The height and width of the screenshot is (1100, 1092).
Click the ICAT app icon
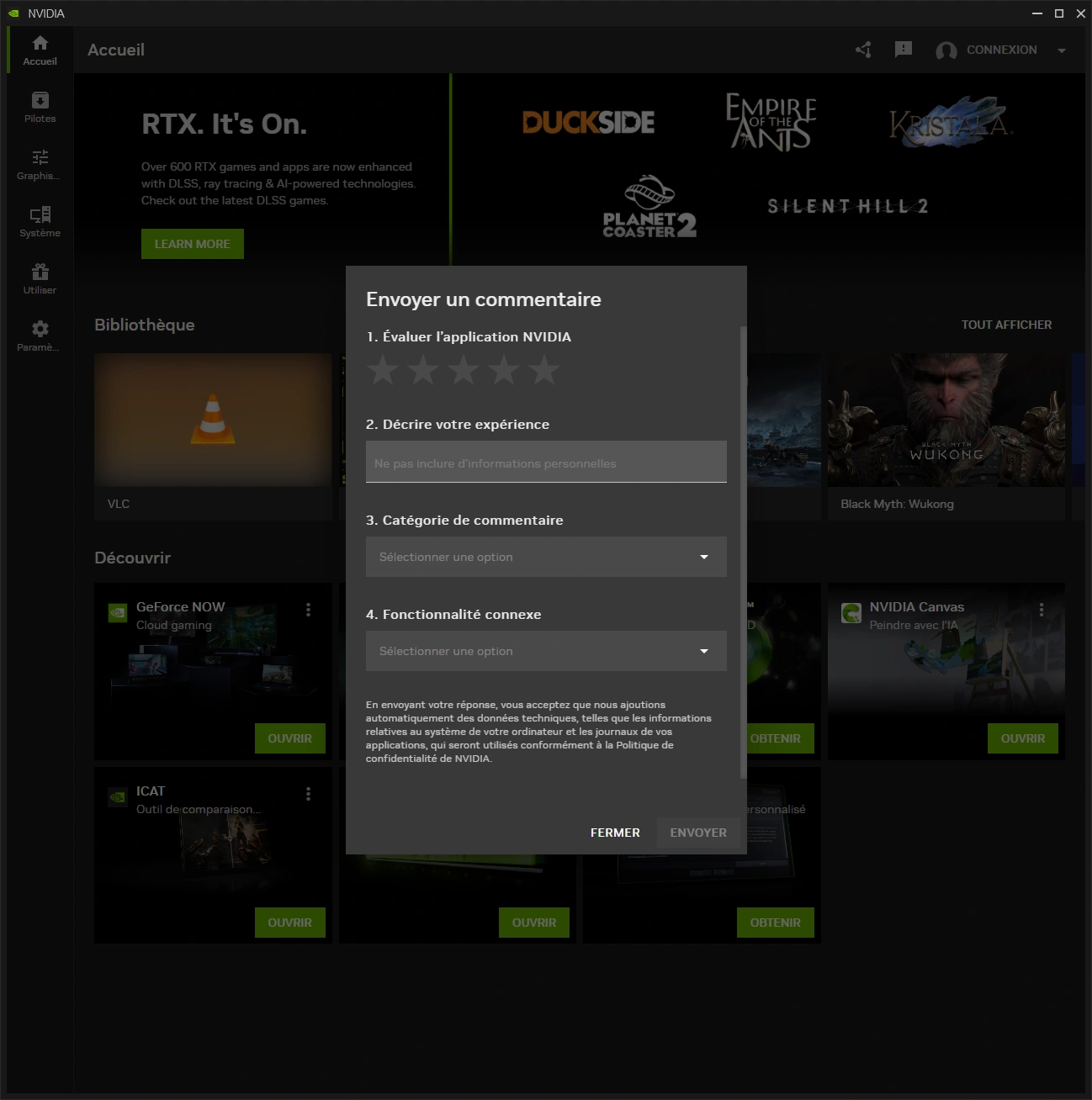[x=118, y=797]
